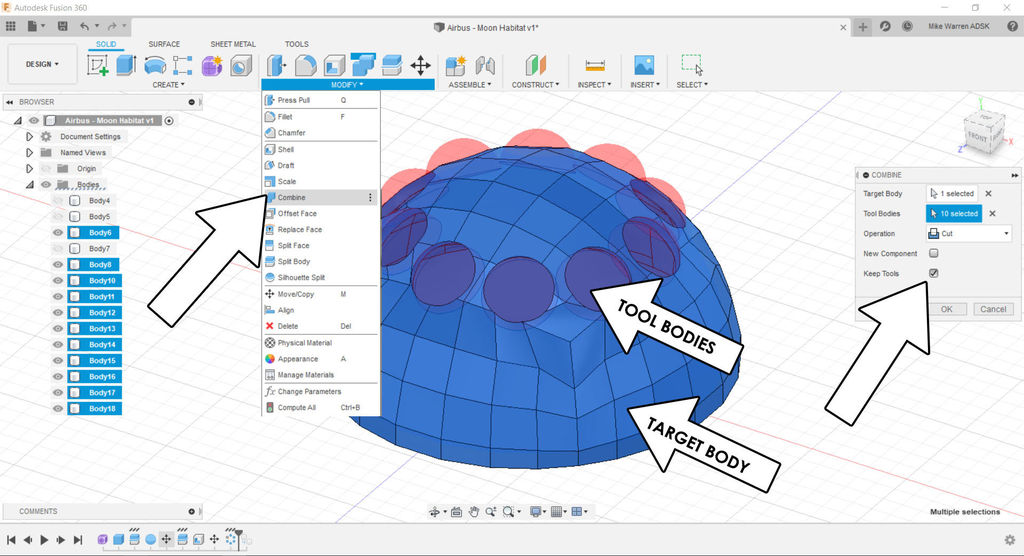Toggle visibility of the Bodies folder
Screen dimensions: 1024x556
(x=46, y=185)
